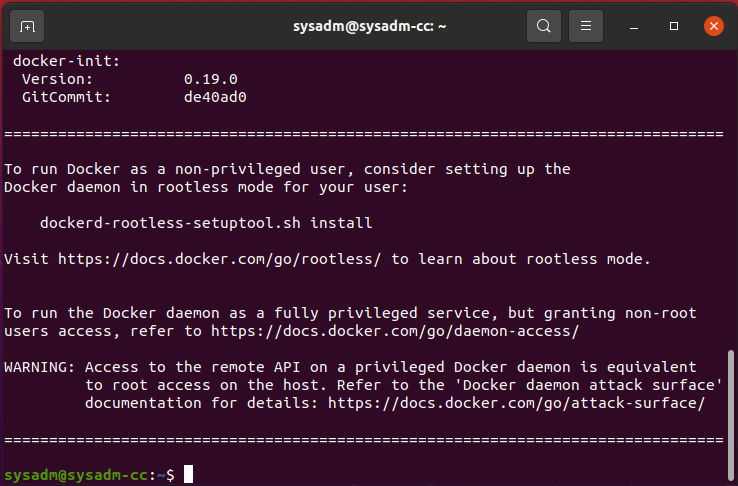Click the window title sysadm@sysadm-cc: ~
The image size is (738, 486).
[368, 26]
